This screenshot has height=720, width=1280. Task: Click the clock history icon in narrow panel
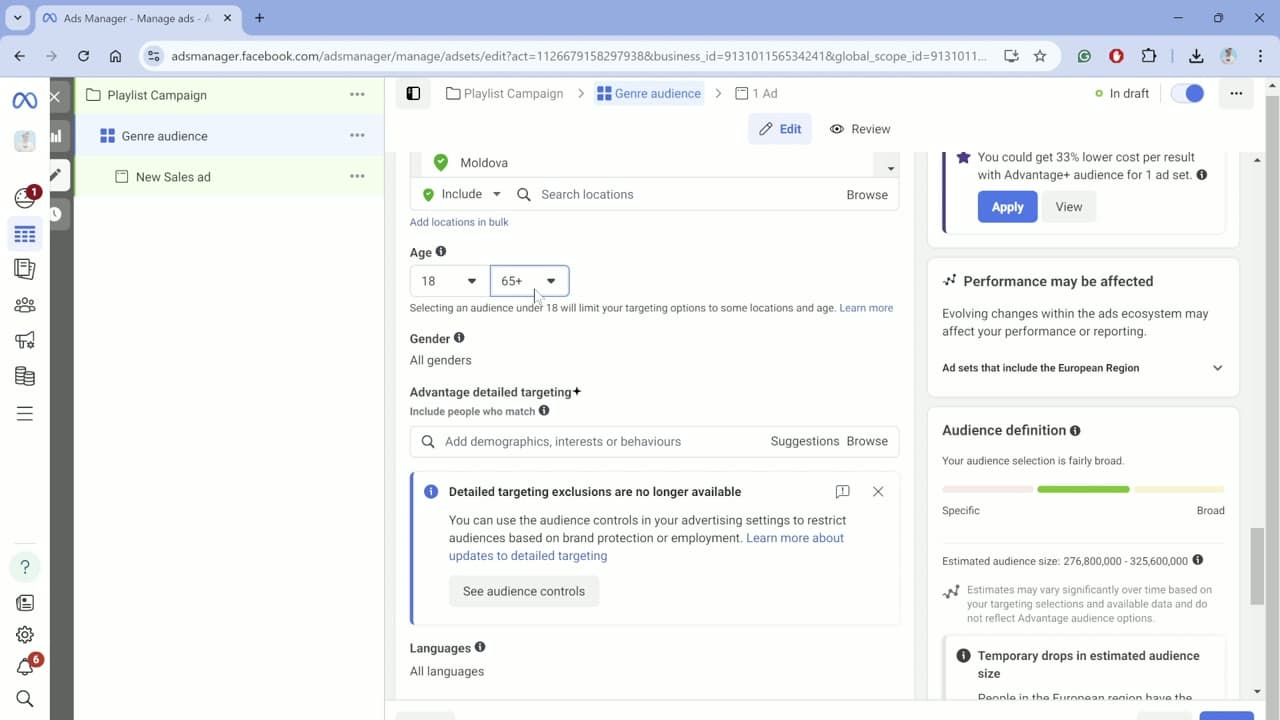(56, 214)
